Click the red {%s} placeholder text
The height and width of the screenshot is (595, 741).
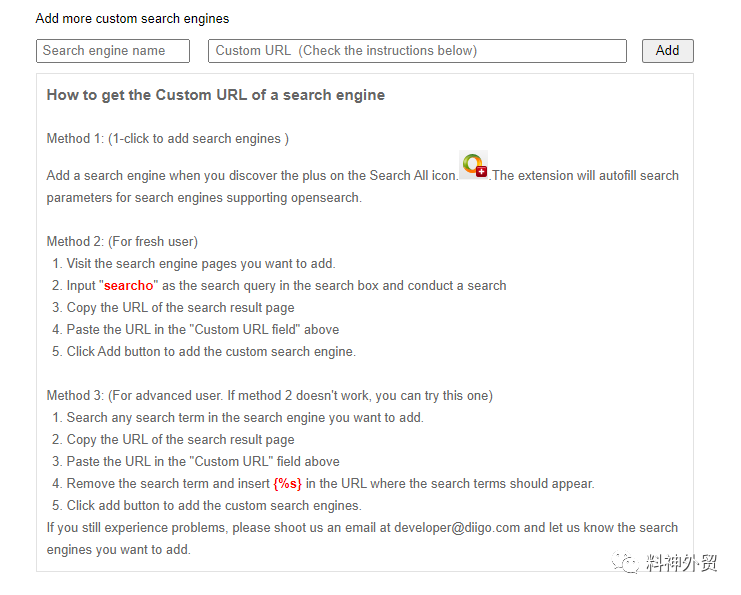(x=287, y=484)
